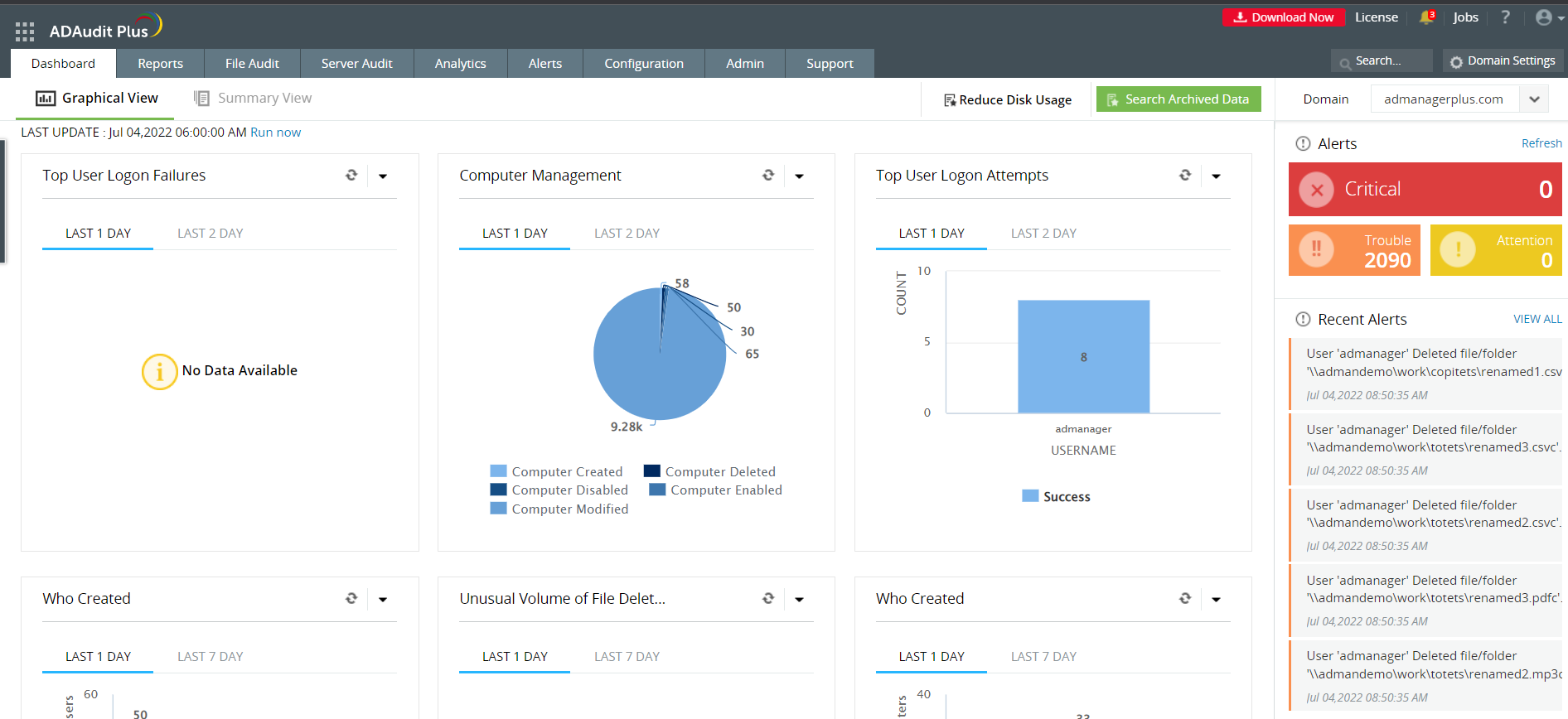Switch to Summary View

pos(253,99)
